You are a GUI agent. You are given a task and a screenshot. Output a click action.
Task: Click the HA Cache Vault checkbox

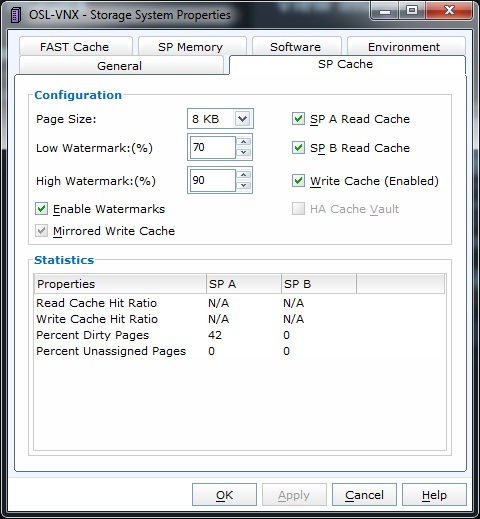point(298,209)
